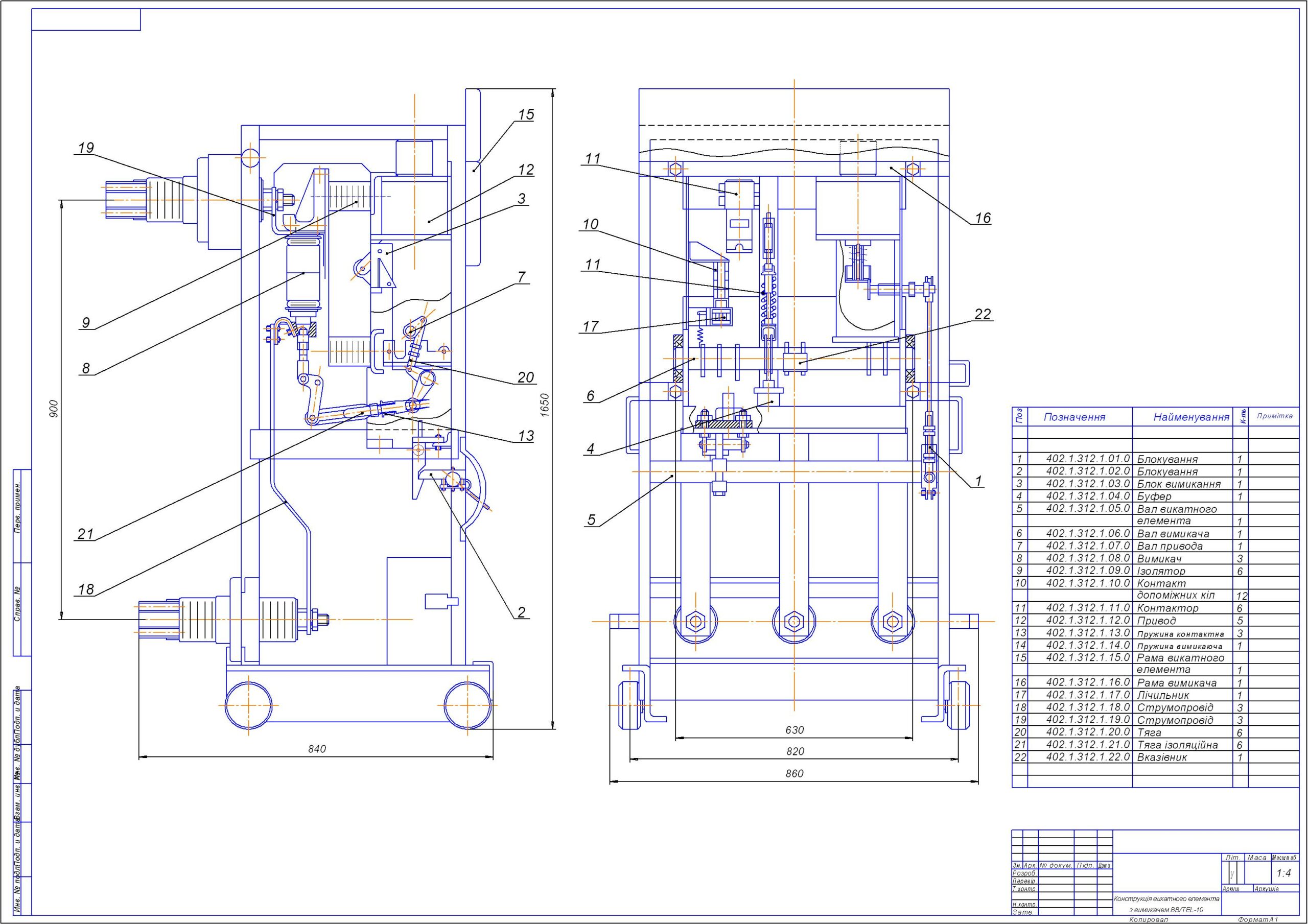Select the Вал вимикача name cell
Image resolution: width=1308 pixels, height=924 pixels.
(x=1173, y=534)
